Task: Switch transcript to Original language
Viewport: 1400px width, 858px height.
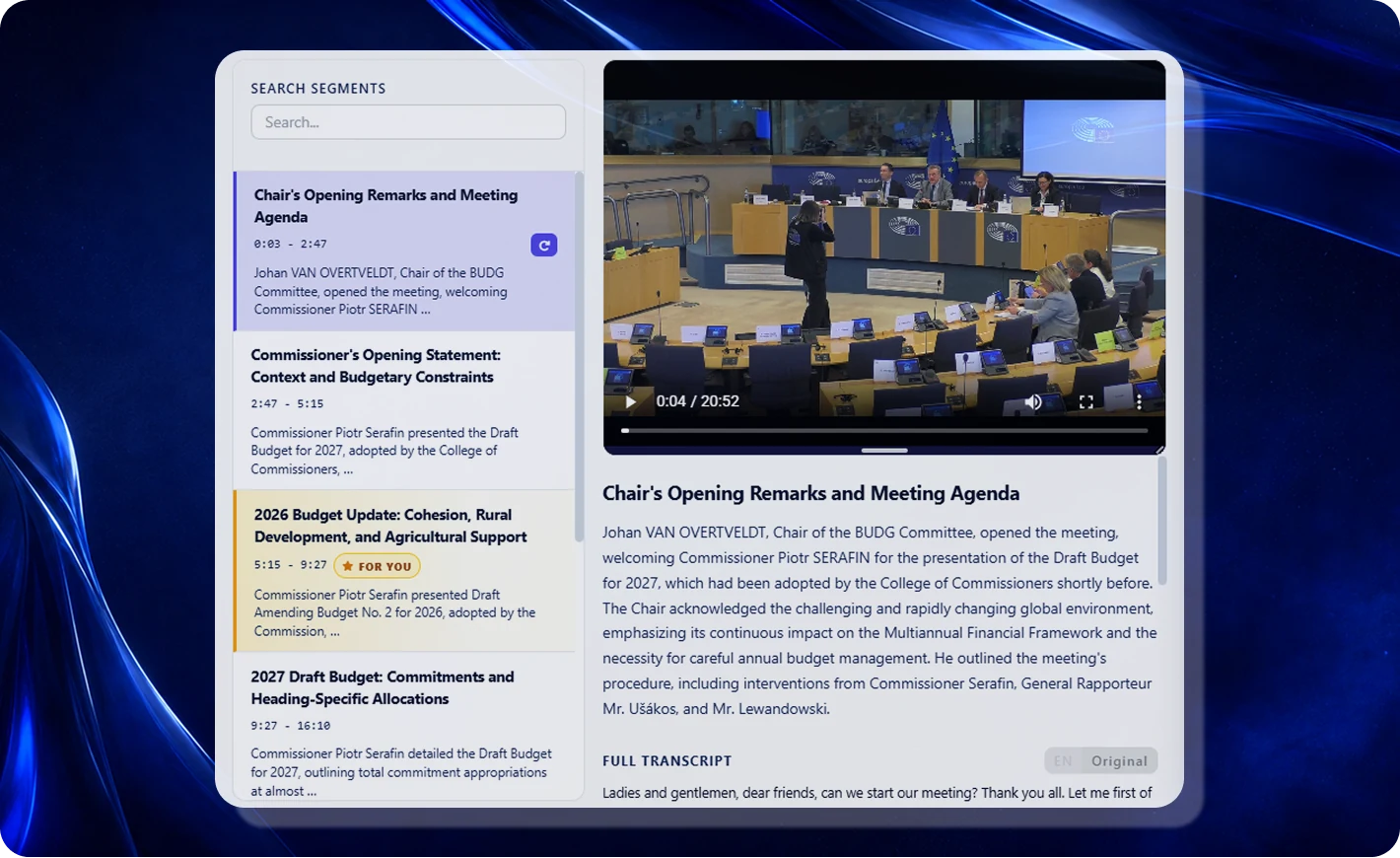Action: click(1119, 760)
